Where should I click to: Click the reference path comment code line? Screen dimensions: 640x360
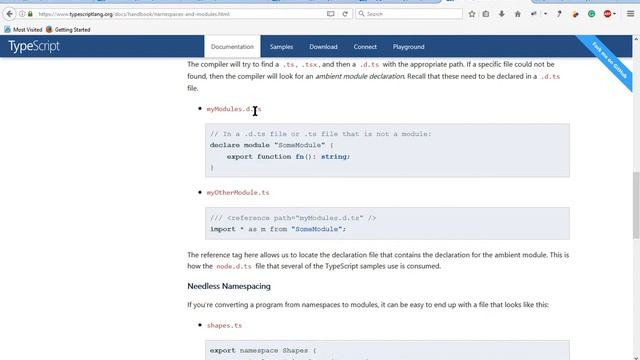pyautogui.click(x=293, y=218)
